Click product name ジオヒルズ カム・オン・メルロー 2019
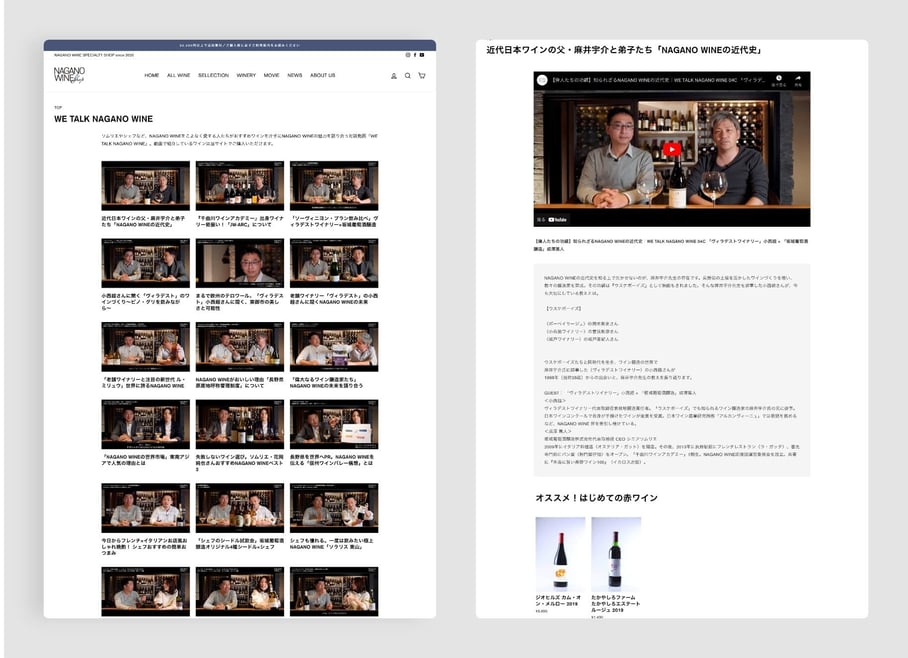 click(x=558, y=600)
